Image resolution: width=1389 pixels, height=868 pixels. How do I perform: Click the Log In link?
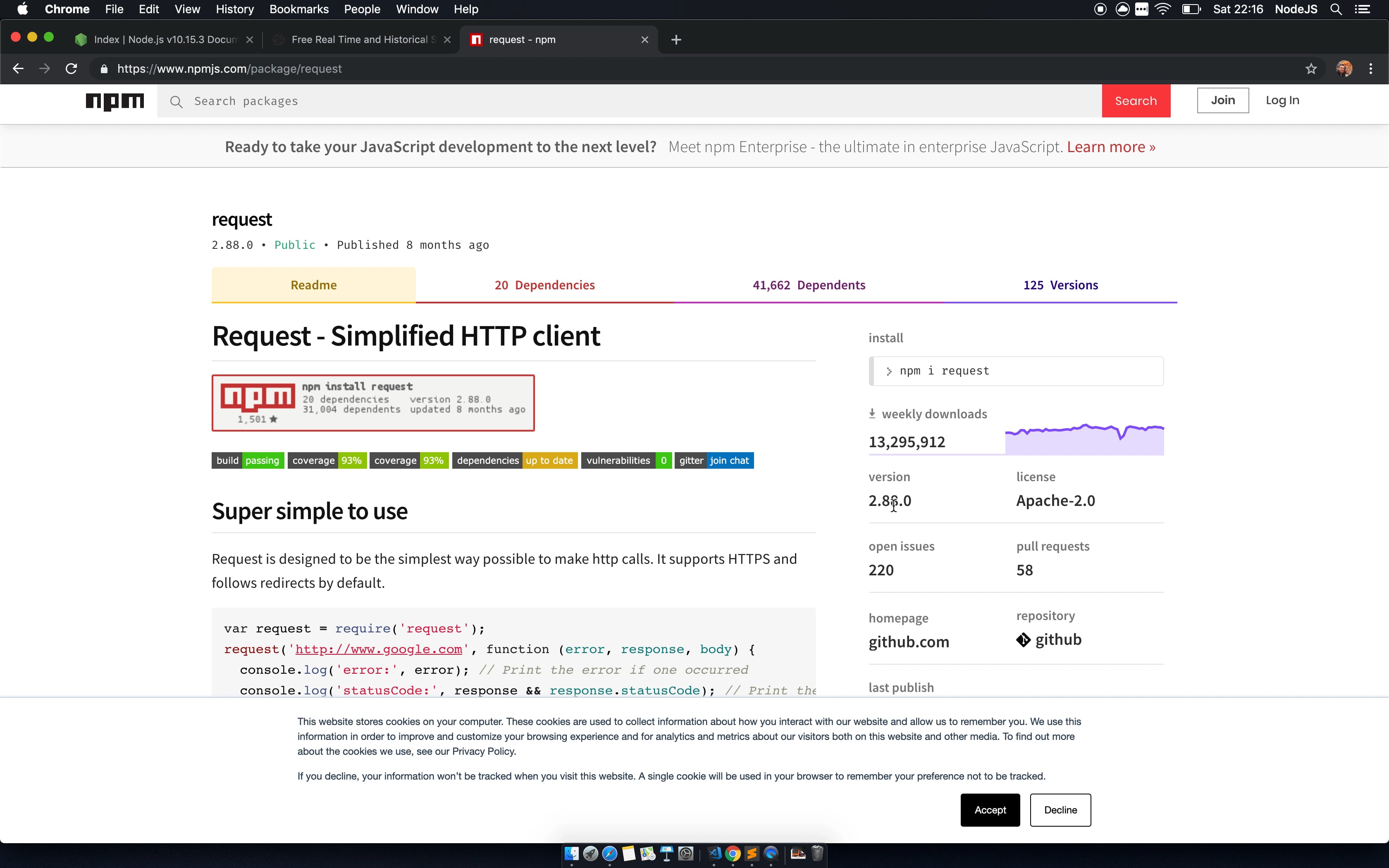1282,100
